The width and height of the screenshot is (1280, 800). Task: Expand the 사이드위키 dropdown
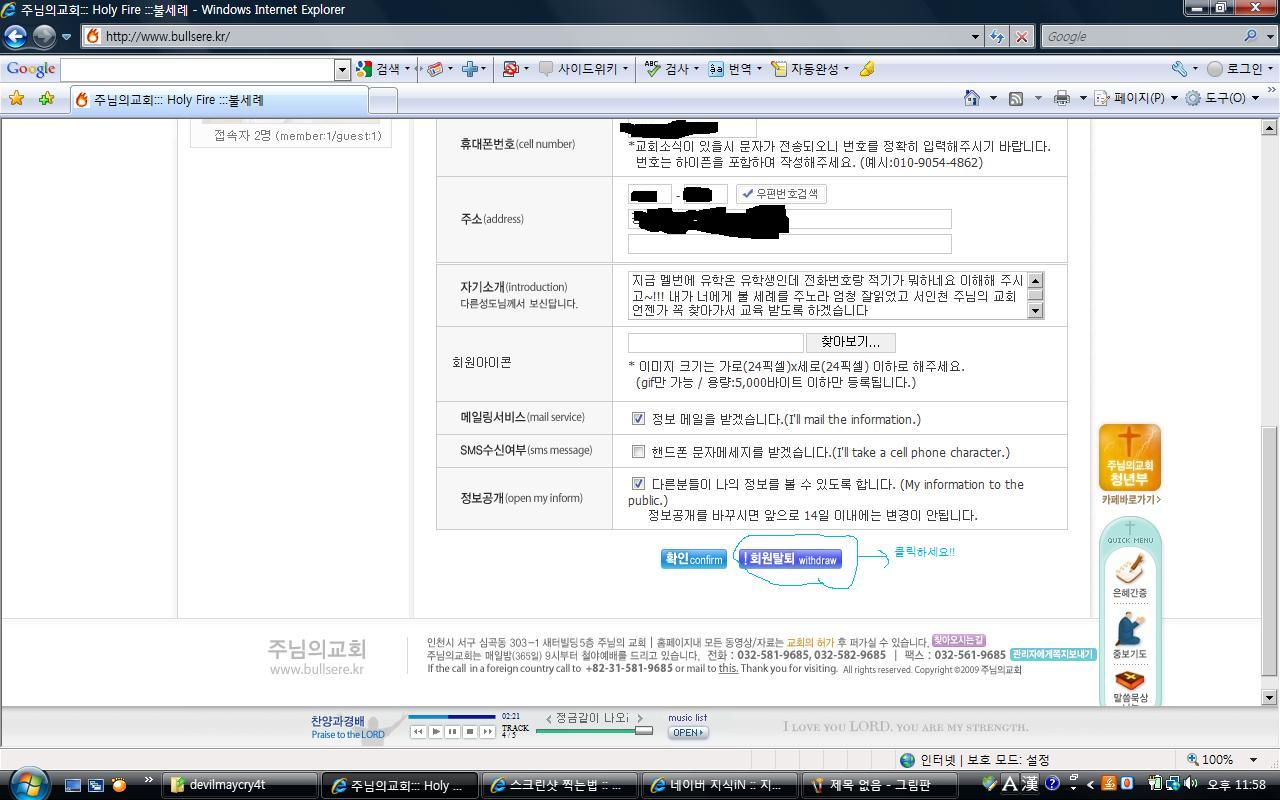625,69
